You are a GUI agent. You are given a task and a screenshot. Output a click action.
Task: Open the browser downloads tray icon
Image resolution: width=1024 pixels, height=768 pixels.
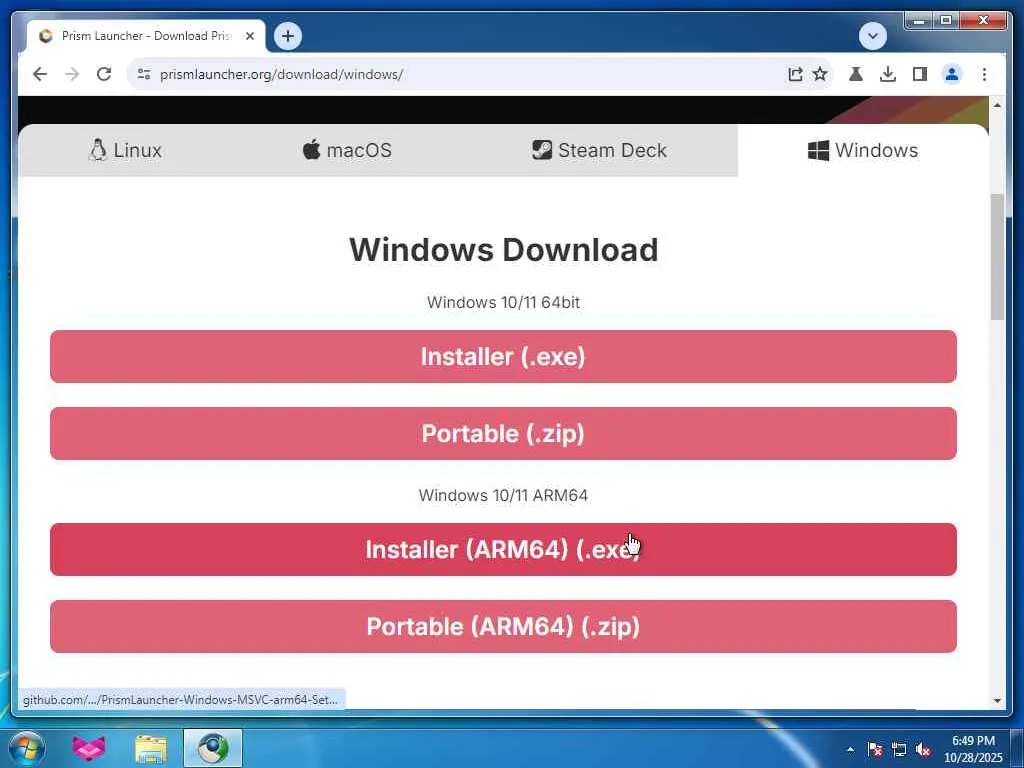888,74
